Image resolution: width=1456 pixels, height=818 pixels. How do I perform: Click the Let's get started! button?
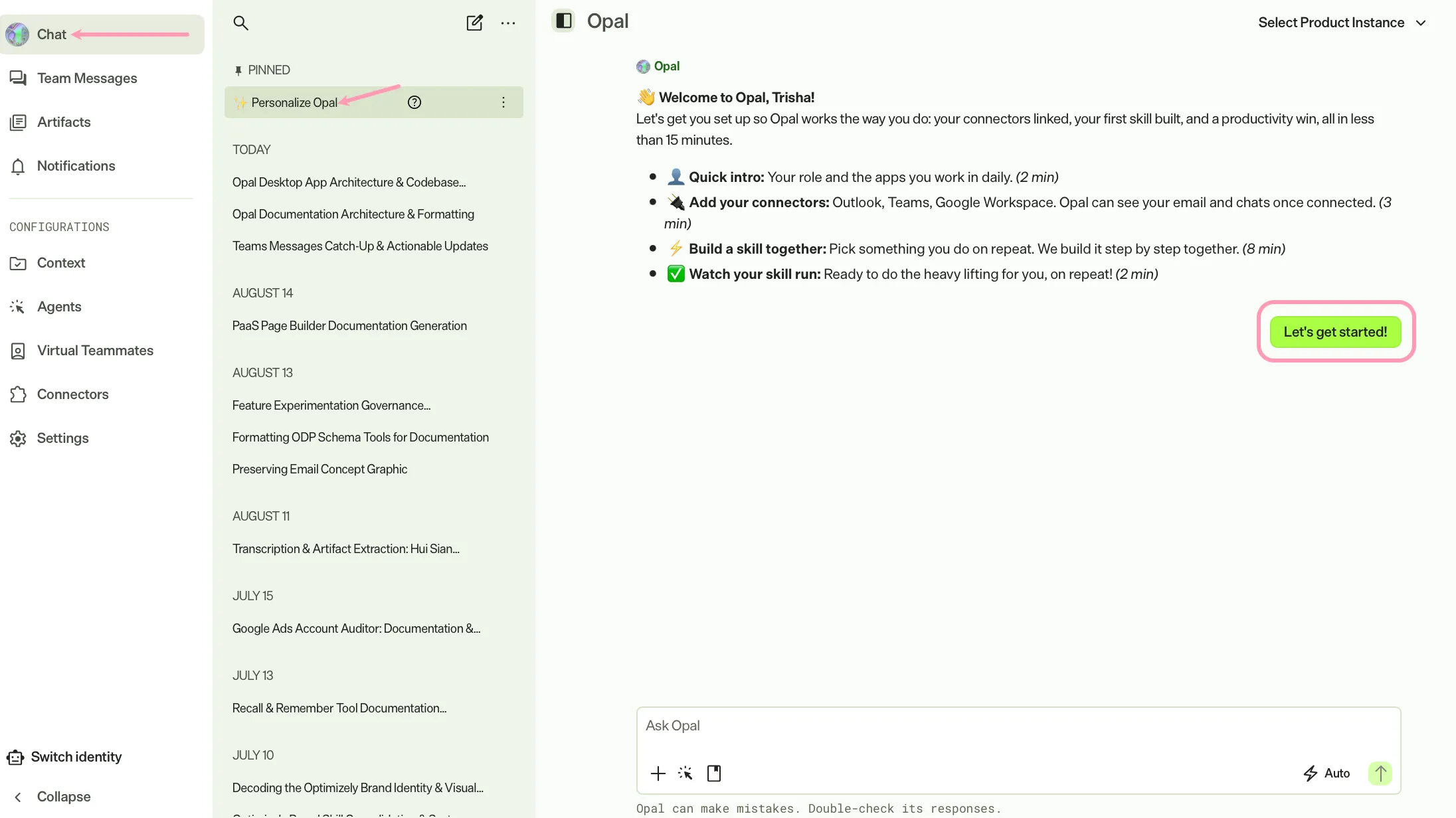tap(1335, 332)
